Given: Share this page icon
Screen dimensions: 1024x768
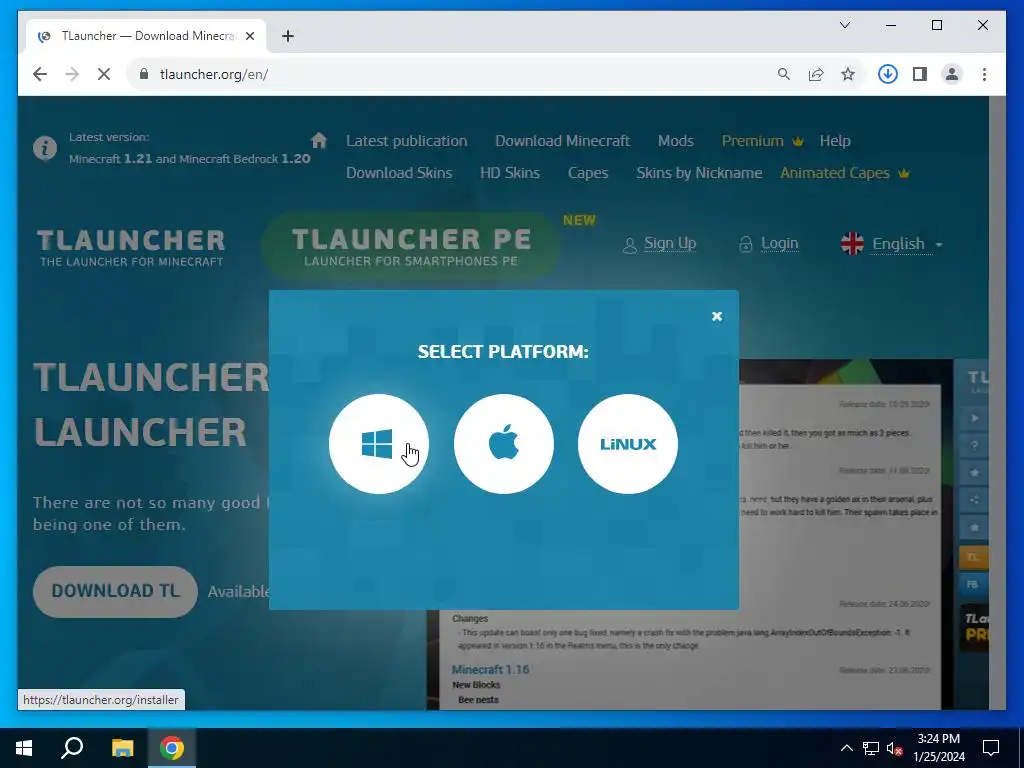Looking at the screenshot, I should coord(816,74).
